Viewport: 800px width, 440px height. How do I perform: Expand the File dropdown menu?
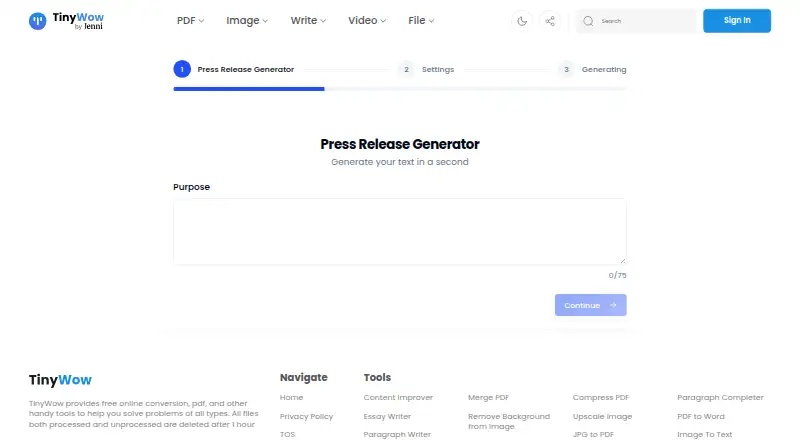pyautogui.click(x=421, y=20)
